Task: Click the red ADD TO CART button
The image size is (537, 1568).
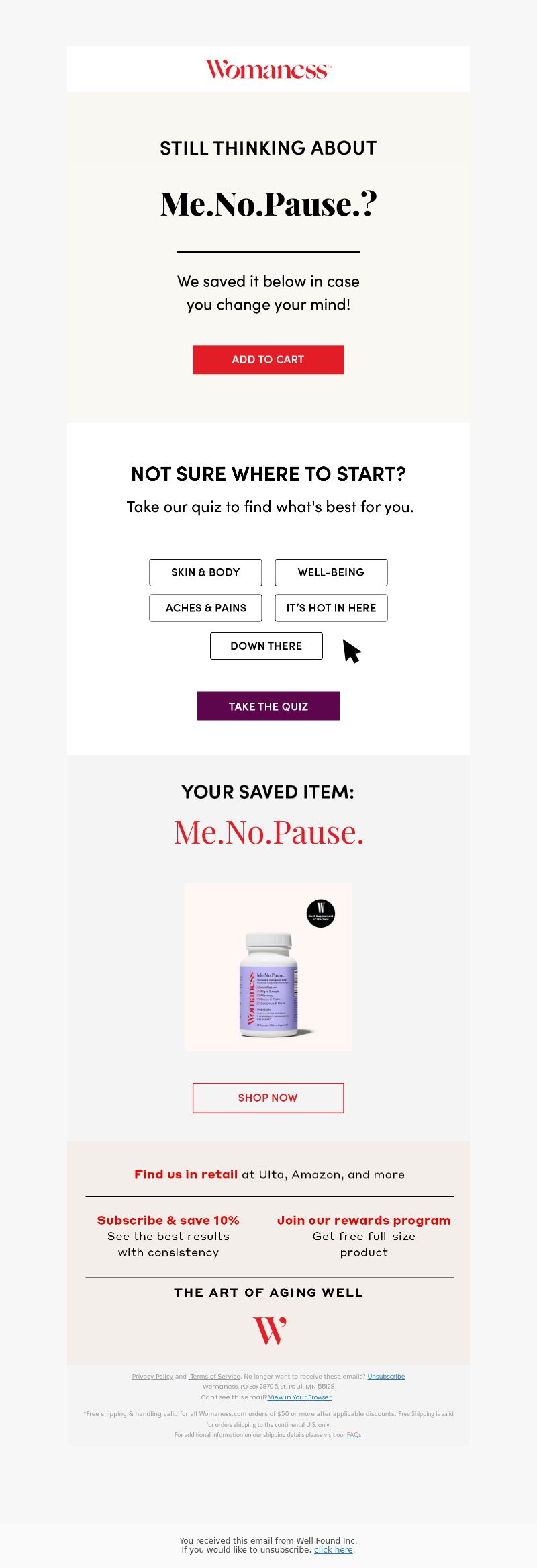Action: (x=268, y=359)
